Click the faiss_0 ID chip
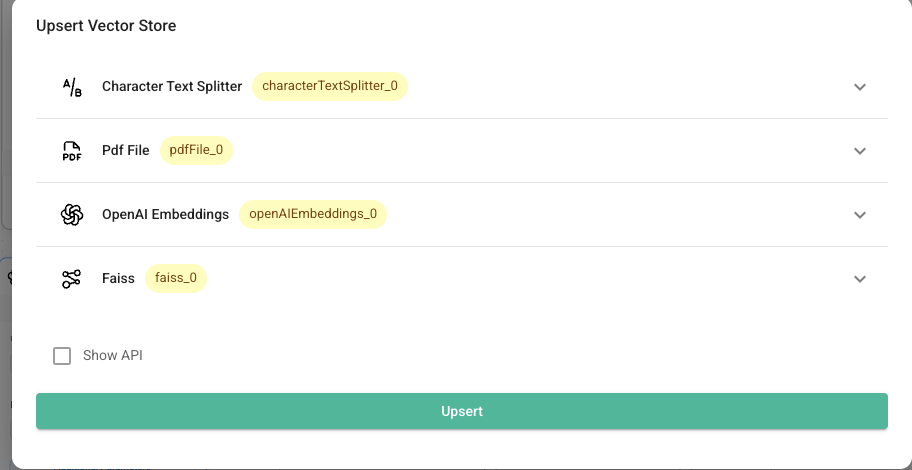The image size is (912, 470). [176, 278]
